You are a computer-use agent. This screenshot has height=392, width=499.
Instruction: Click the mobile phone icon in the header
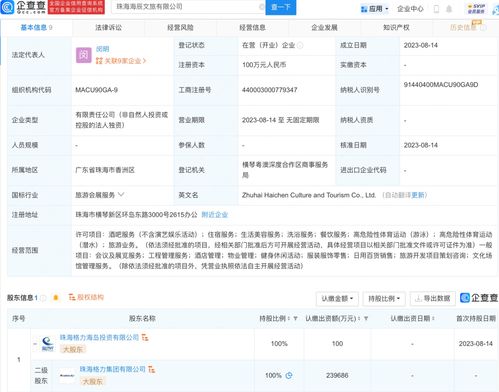436,9
